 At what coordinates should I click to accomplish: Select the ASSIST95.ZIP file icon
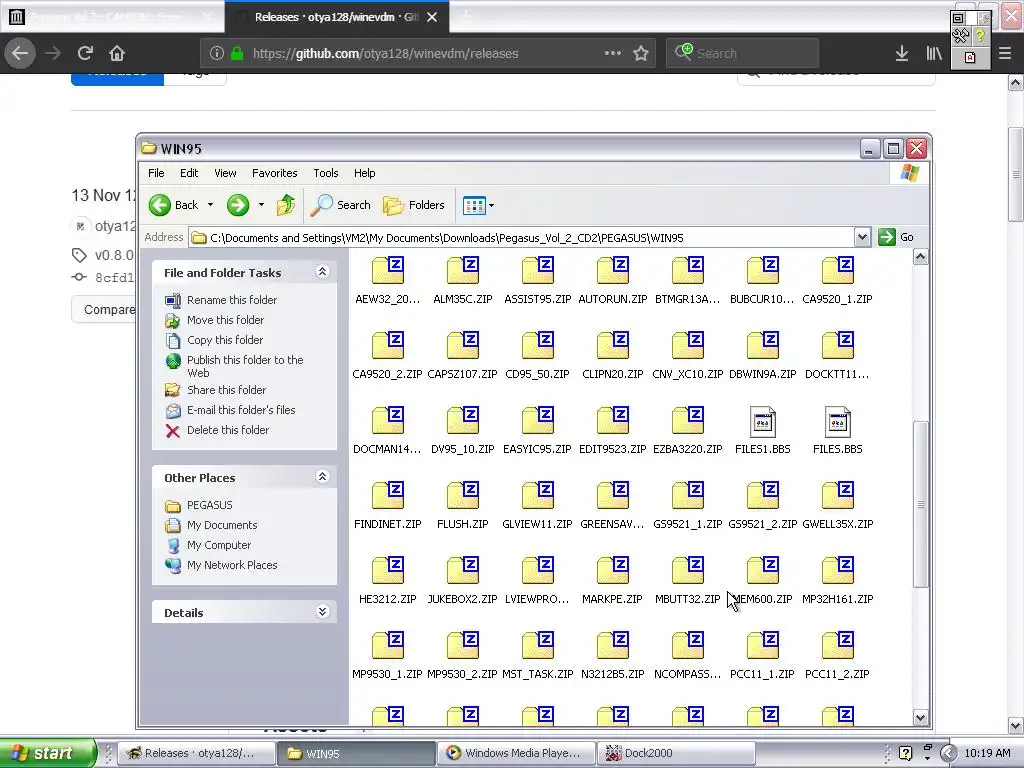point(537,270)
